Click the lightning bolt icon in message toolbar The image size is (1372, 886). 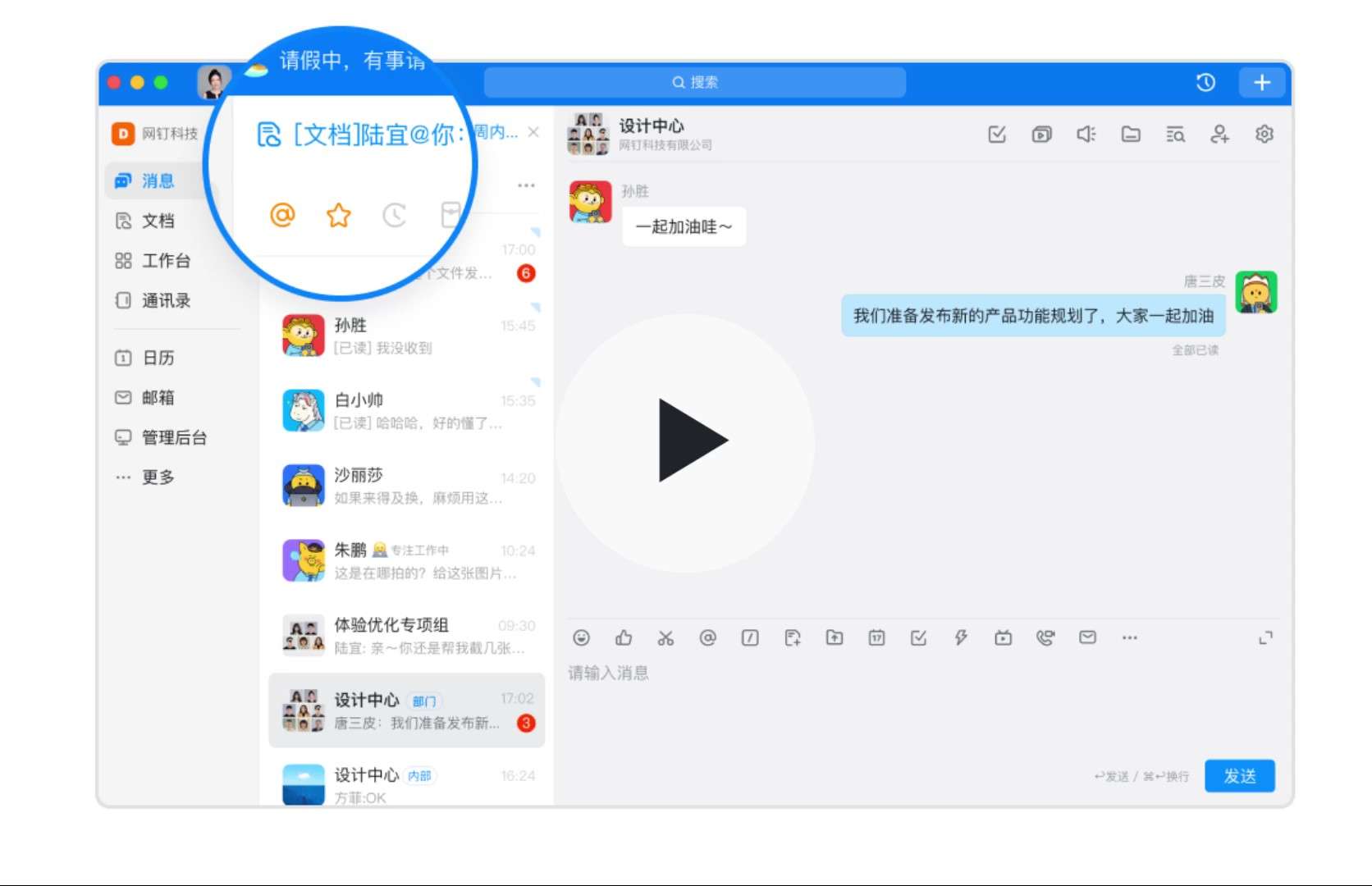coord(961,637)
